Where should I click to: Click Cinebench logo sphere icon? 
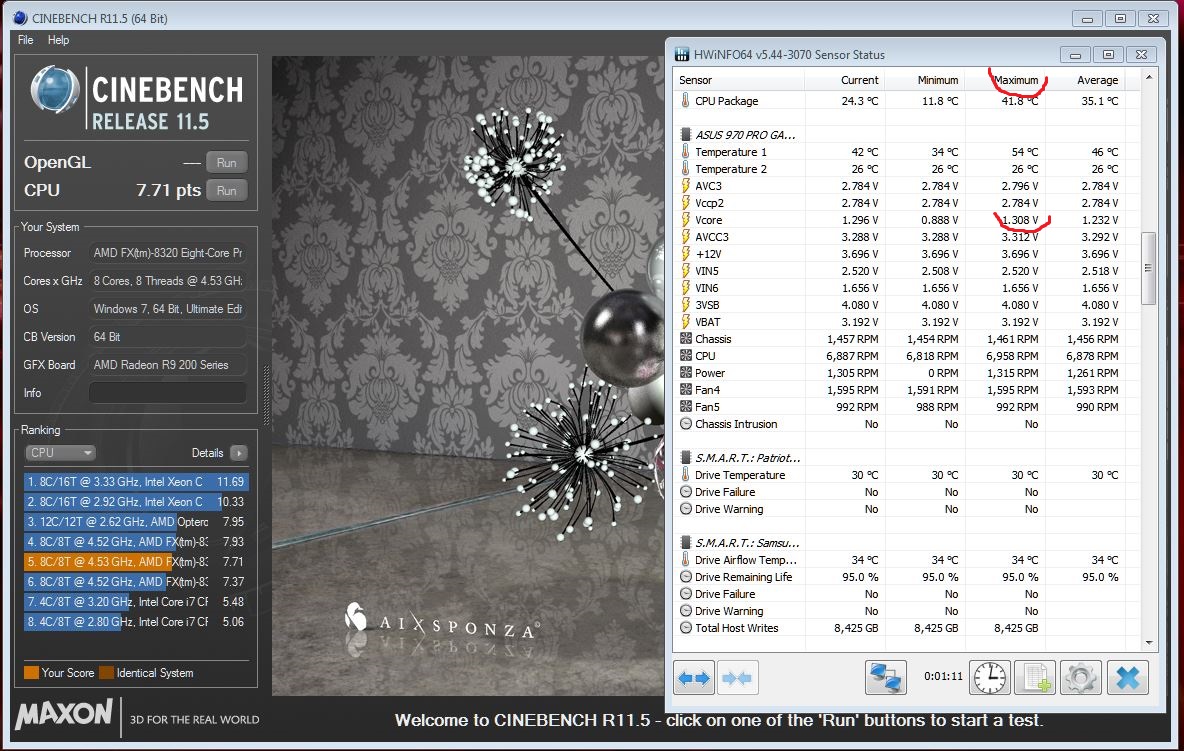click(x=54, y=89)
